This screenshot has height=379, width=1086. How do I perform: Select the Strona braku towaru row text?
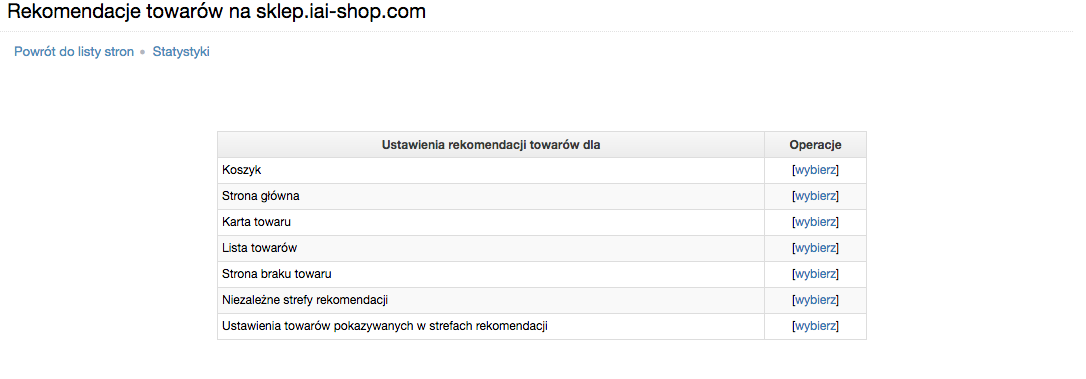pyautogui.click(x=277, y=274)
